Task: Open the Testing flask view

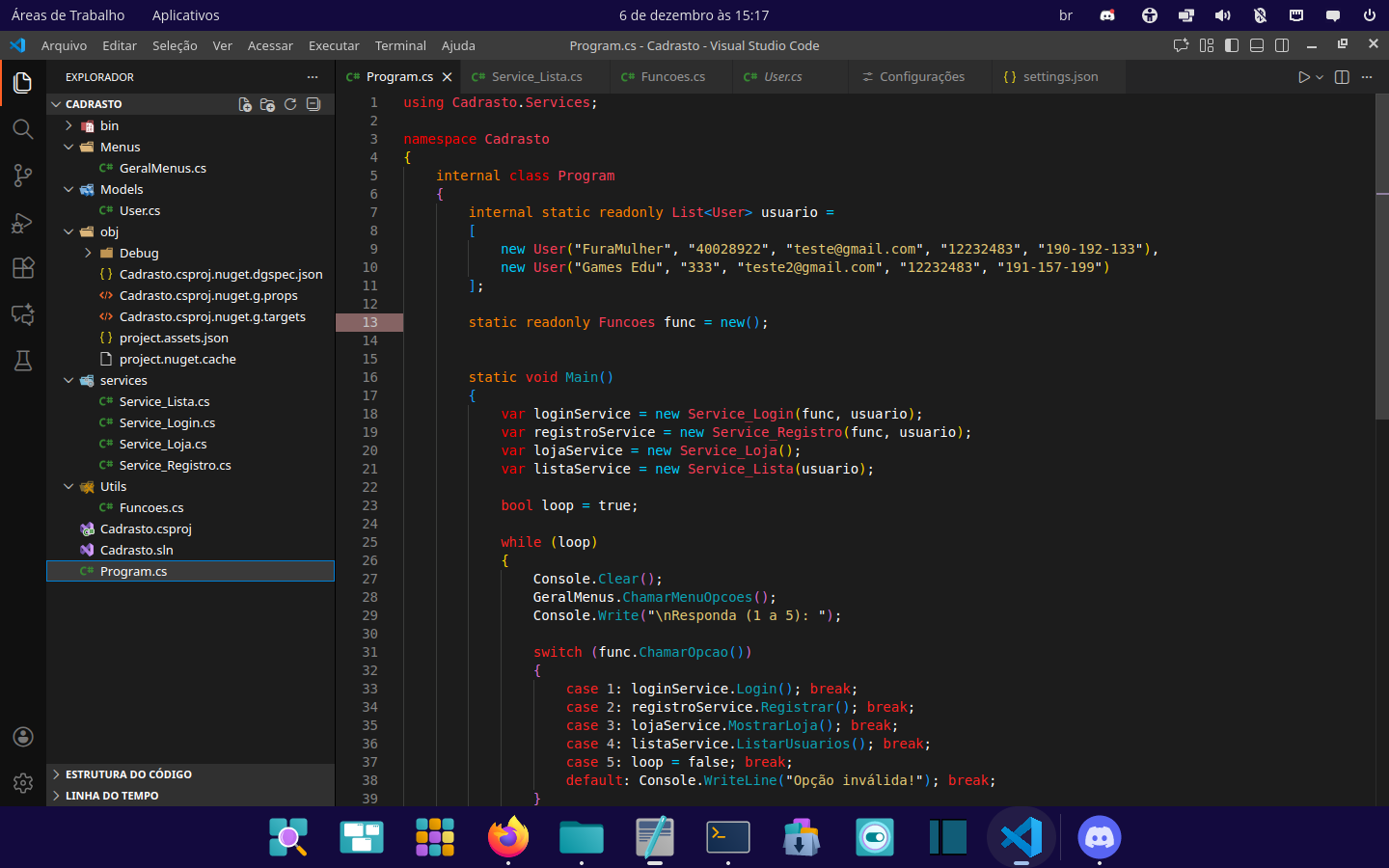Action: pos(23,361)
